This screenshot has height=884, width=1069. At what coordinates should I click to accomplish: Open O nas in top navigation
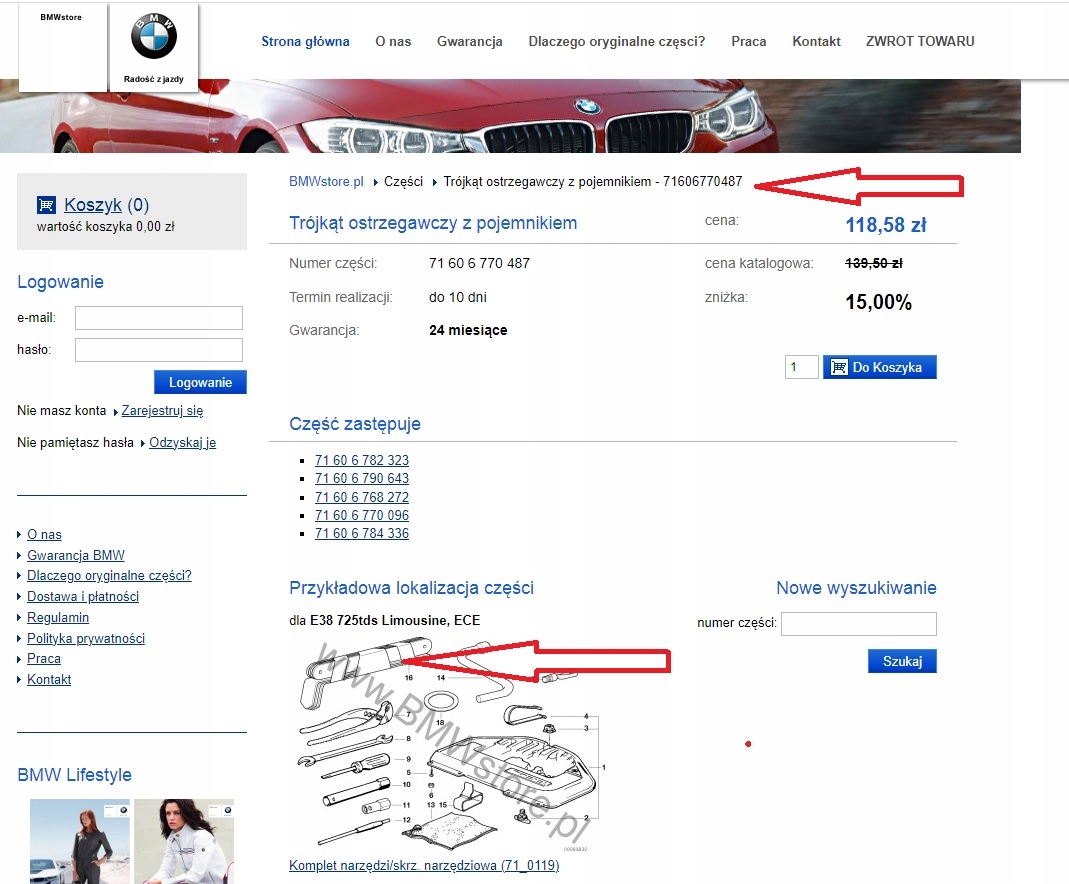(x=393, y=42)
